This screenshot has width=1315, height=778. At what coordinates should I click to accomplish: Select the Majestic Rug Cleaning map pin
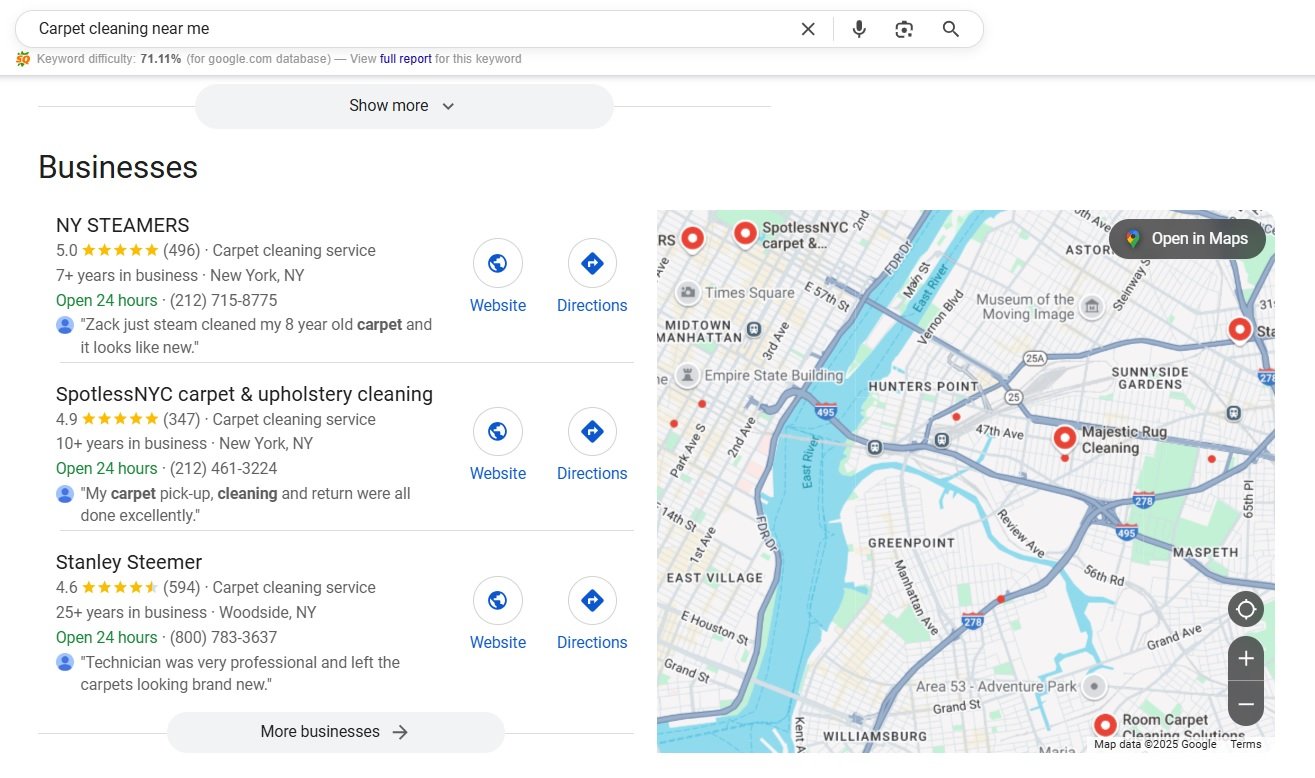[1065, 438]
